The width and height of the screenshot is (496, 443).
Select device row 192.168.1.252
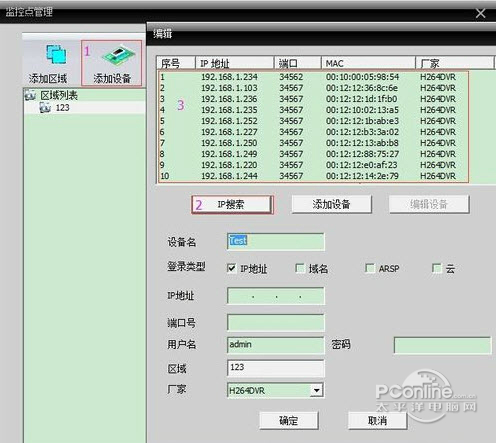[x=313, y=121]
